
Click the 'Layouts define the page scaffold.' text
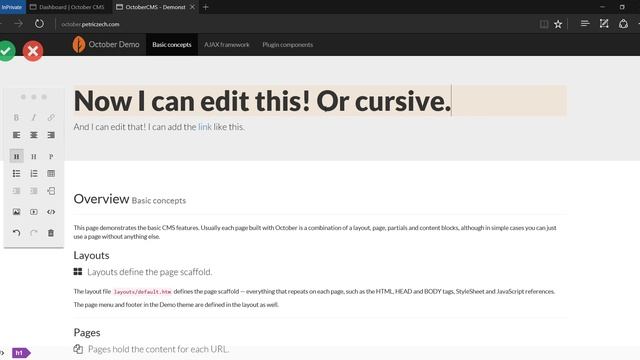click(149, 272)
